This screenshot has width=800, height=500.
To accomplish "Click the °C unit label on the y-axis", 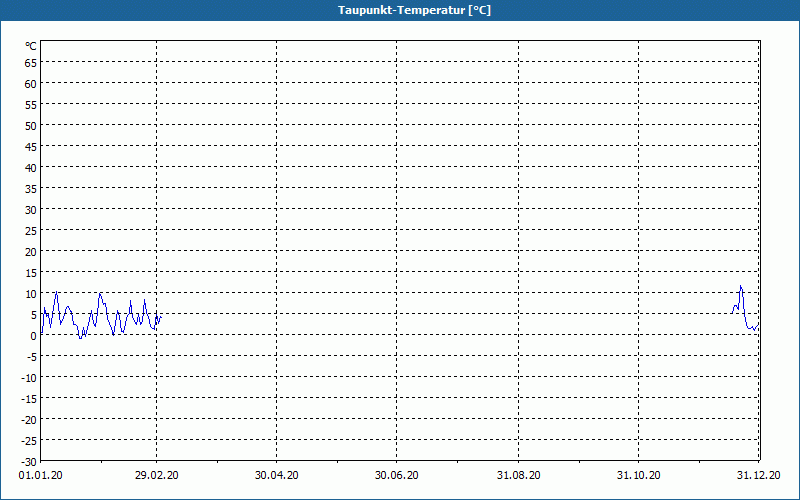I will point(31,46).
